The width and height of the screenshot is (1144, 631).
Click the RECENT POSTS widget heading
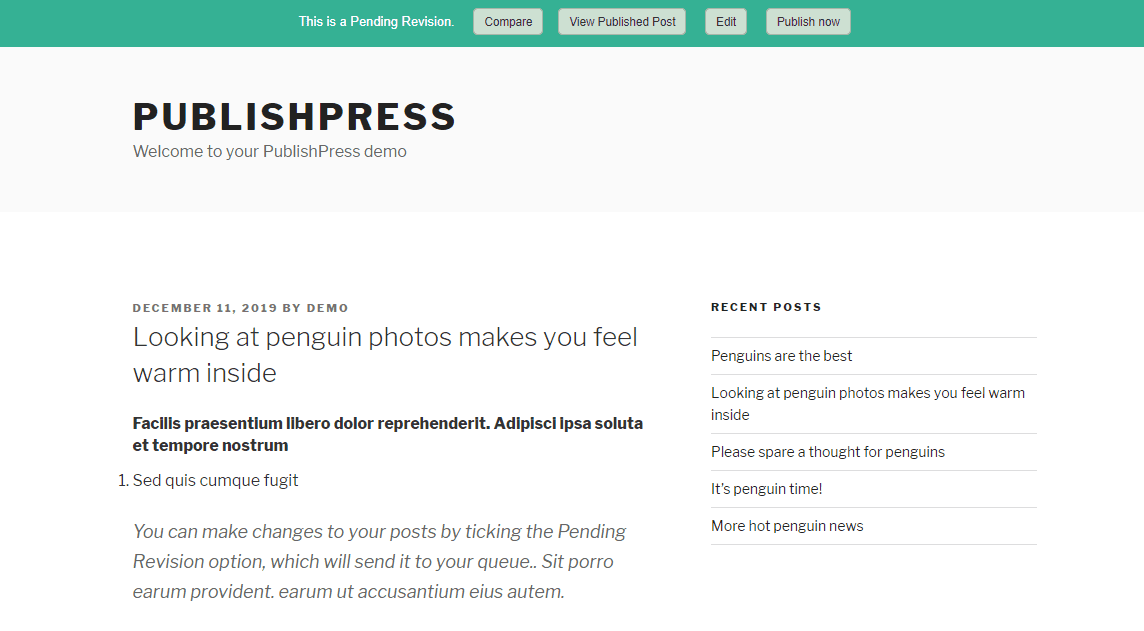pos(766,308)
